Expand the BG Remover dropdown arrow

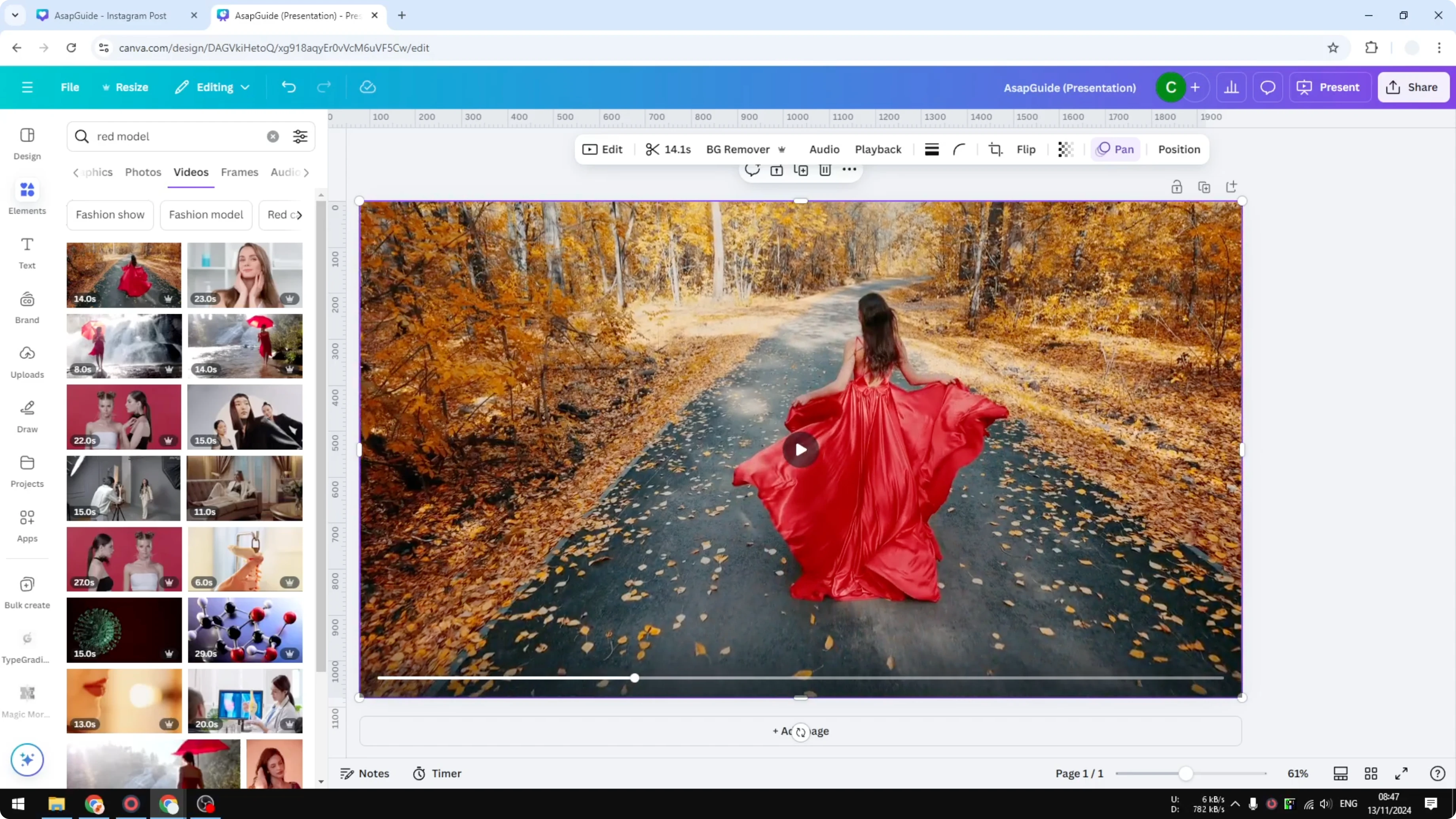coord(782,149)
